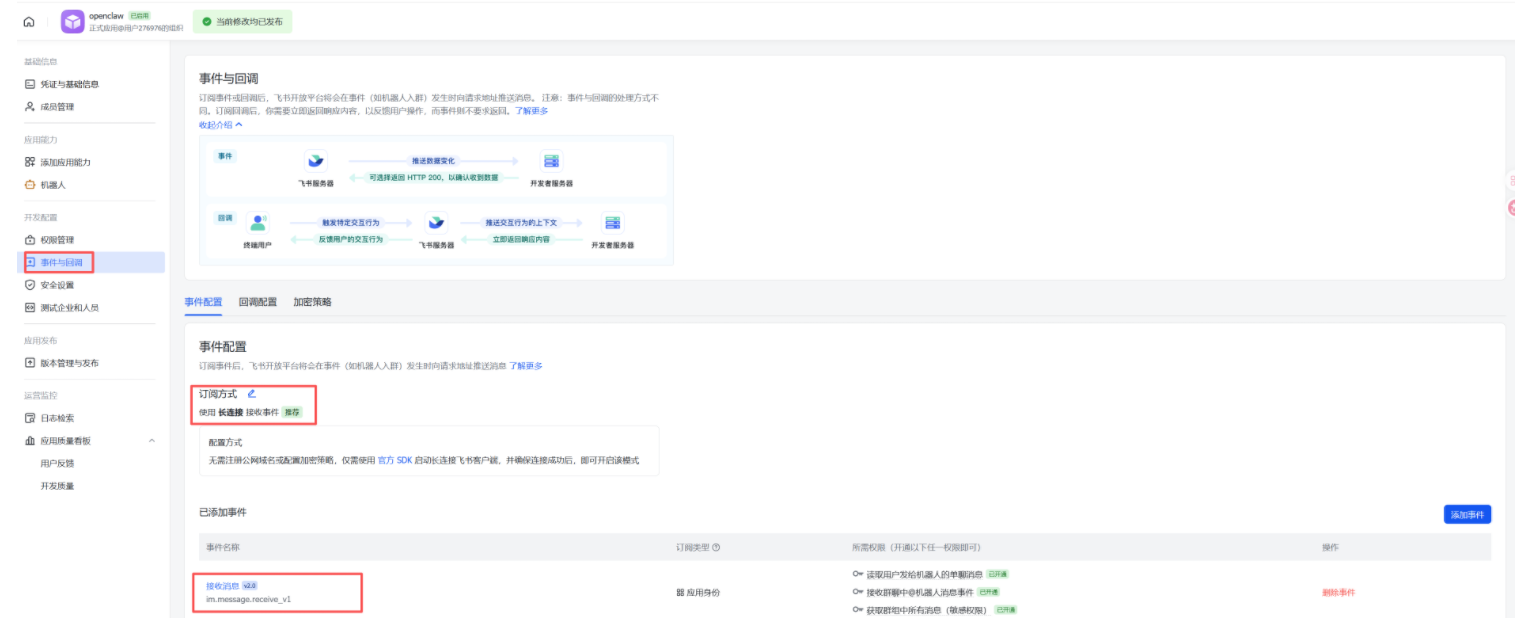Open the openclaw app logo
Image resolution: width=1515 pixels, height=633 pixels.
click(72, 21)
